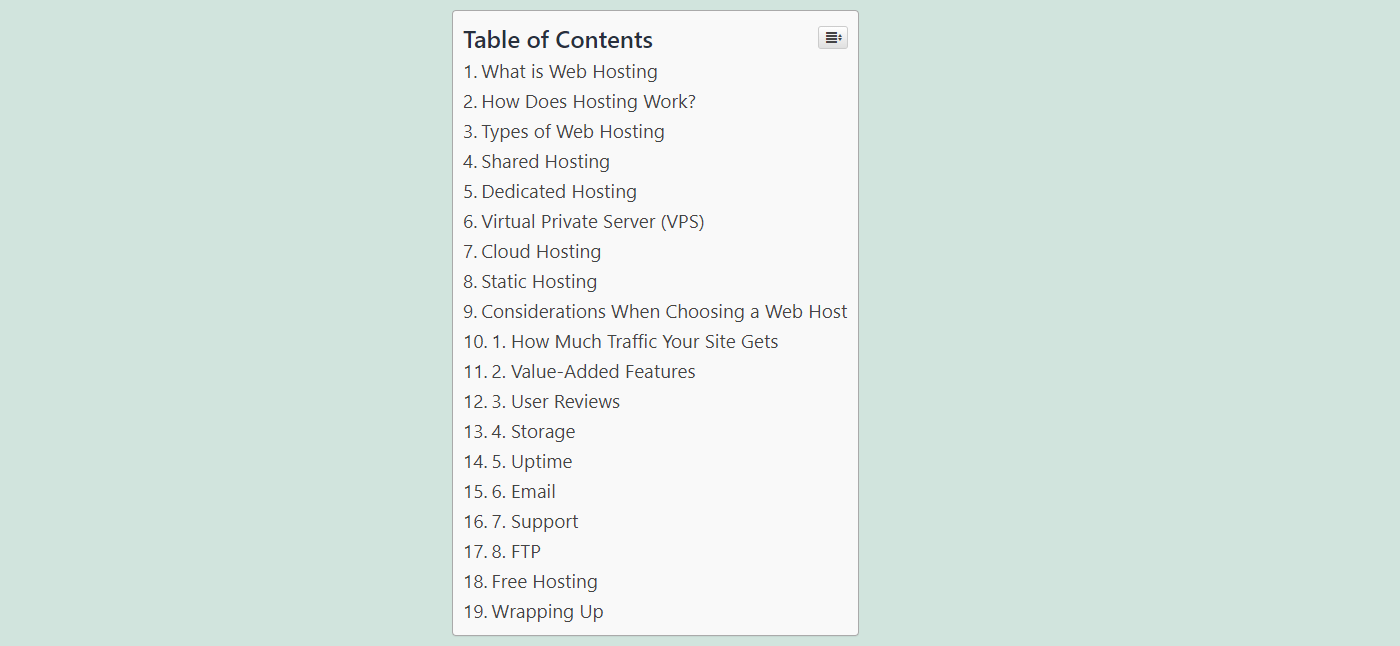Screen dimensions: 1400x646
Task: Go to the 'Cloud Hosting' section
Action: coord(541,251)
